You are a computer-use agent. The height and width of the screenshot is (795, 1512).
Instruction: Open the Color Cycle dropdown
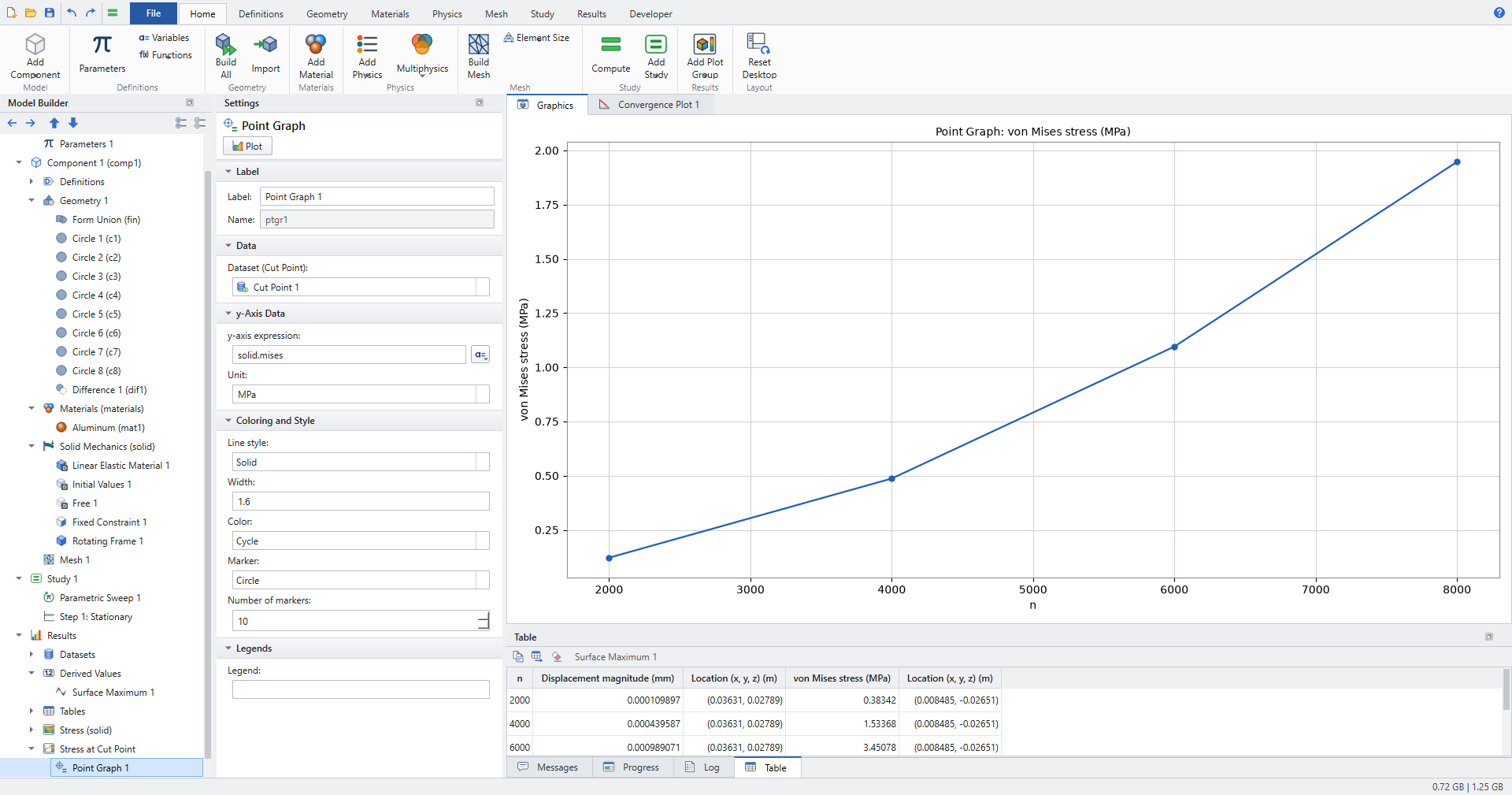pyautogui.click(x=361, y=541)
